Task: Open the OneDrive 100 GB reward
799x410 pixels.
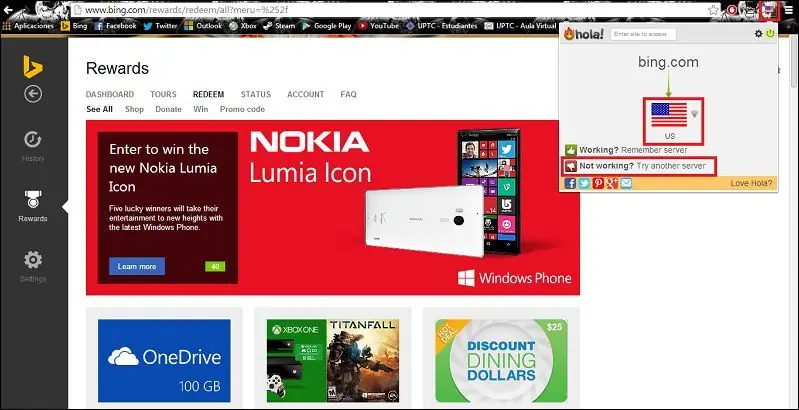Action: tap(164, 361)
